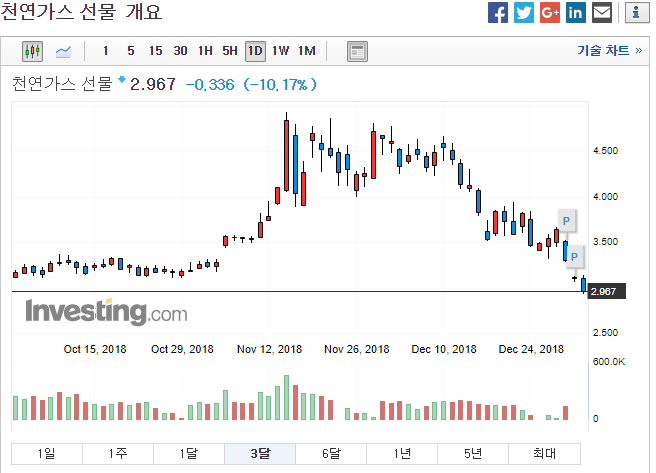Select the 1M interval
Image resolution: width=656 pixels, height=473 pixels.
point(307,51)
